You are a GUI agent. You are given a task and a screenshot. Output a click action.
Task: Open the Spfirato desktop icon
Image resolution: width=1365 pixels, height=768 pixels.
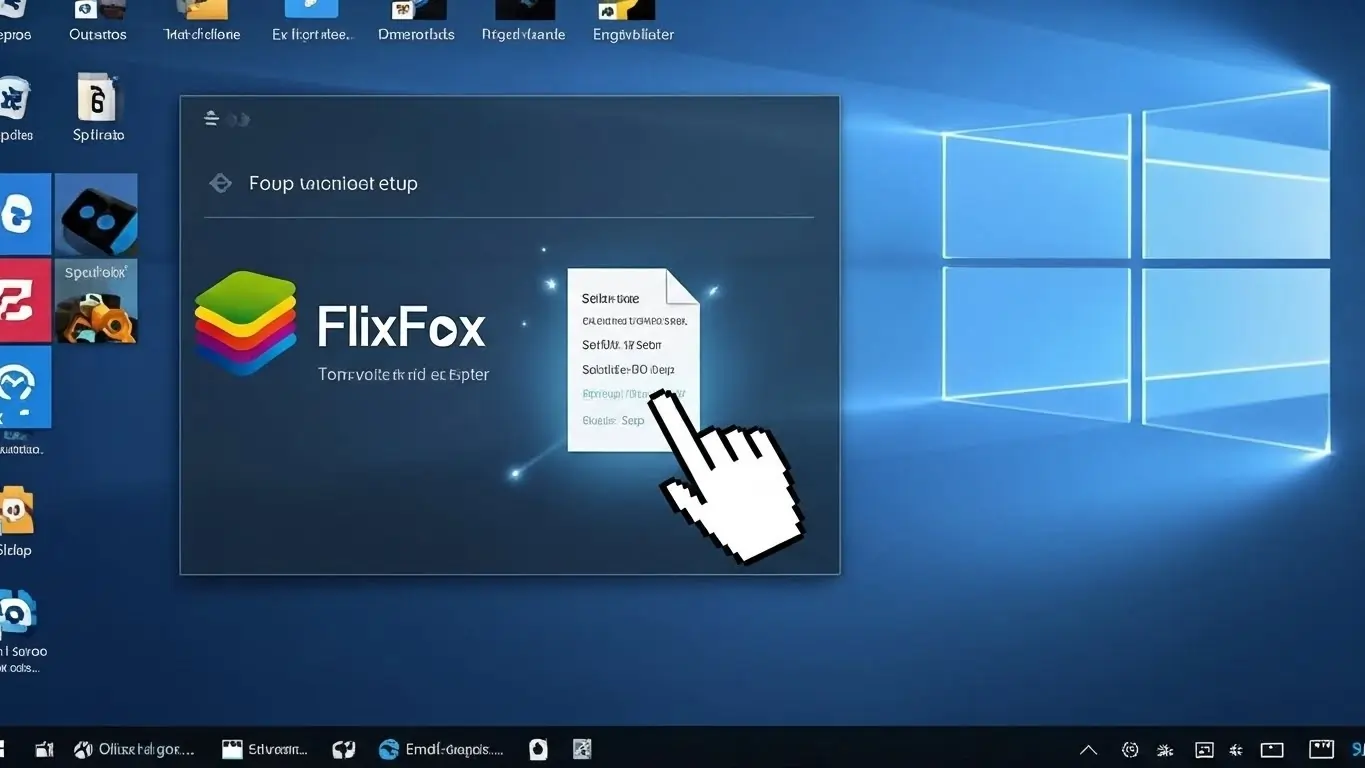[98, 108]
